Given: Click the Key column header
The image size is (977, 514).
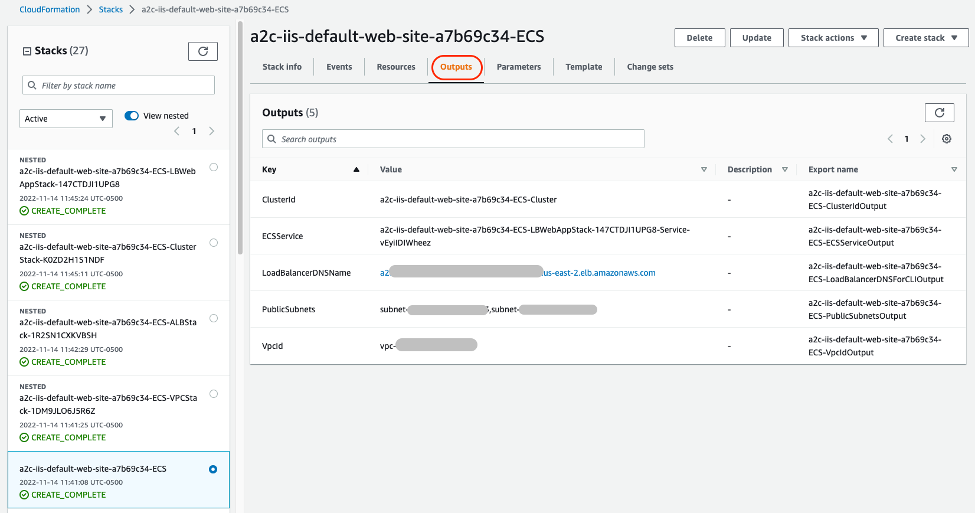Looking at the screenshot, I should point(269,169).
